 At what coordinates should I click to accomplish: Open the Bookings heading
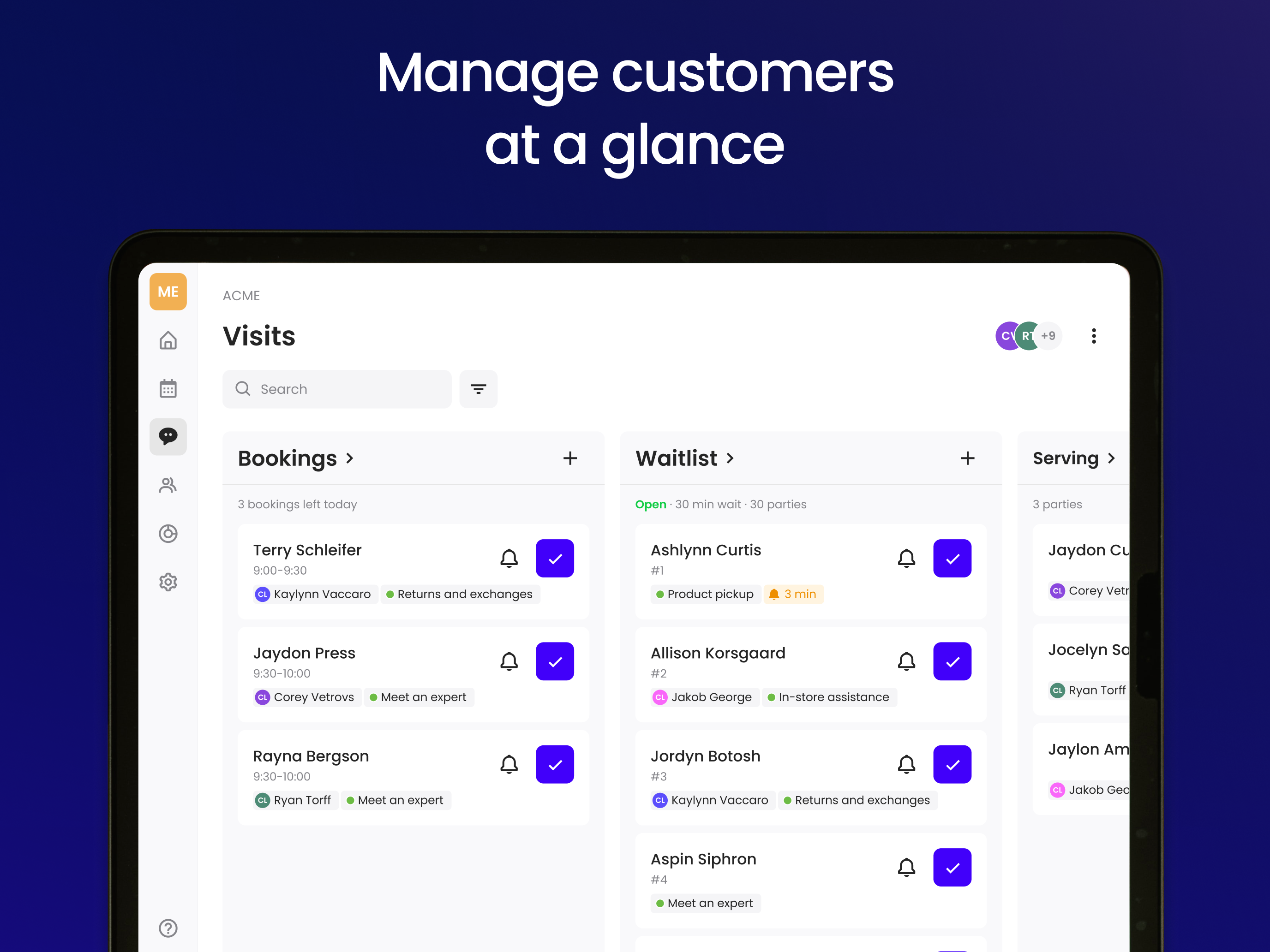click(287, 458)
